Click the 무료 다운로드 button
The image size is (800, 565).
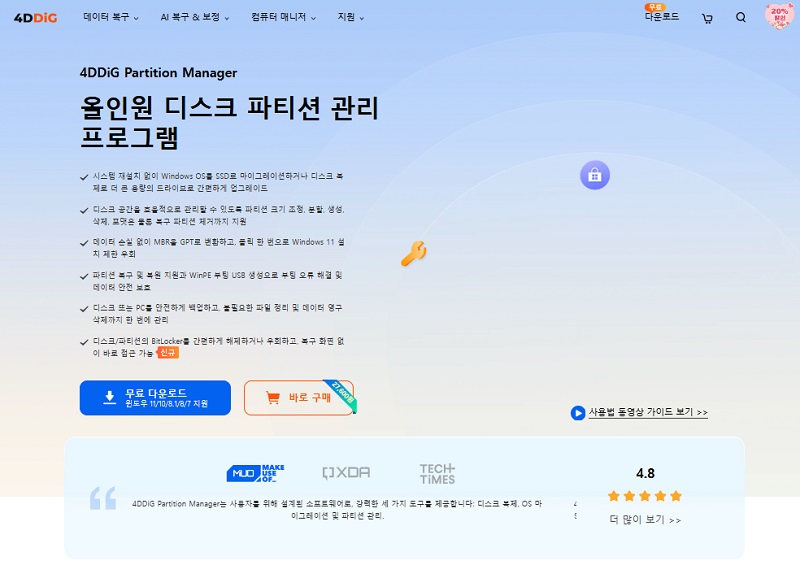click(x=155, y=398)
